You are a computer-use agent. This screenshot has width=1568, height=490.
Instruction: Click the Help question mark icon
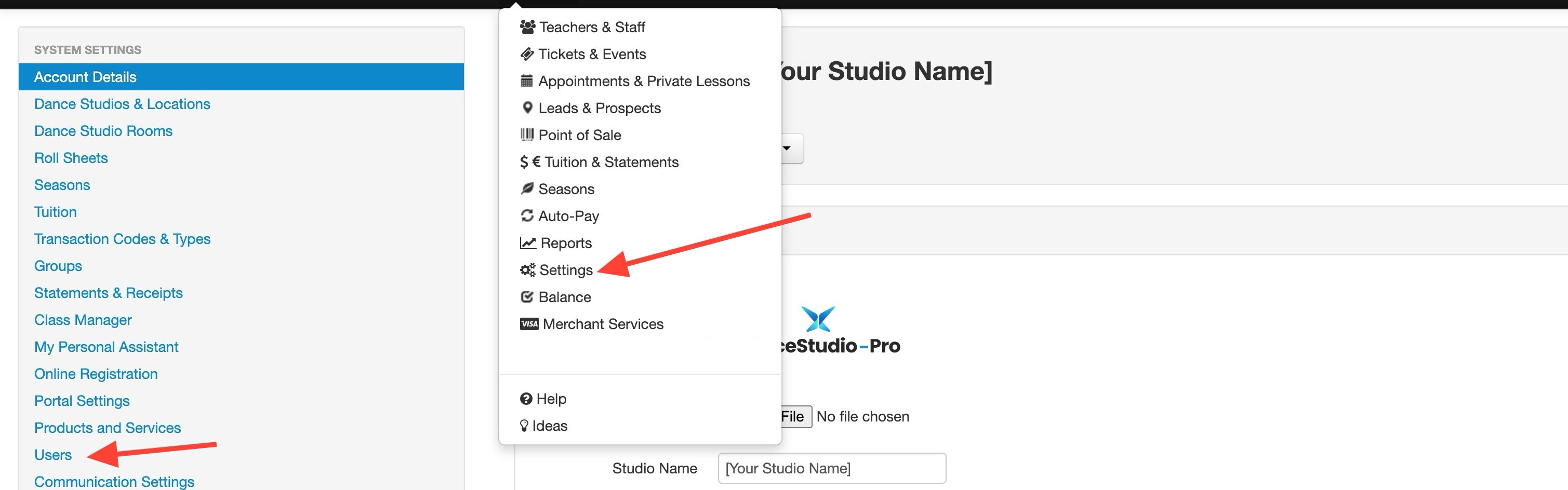click(526, 399)
